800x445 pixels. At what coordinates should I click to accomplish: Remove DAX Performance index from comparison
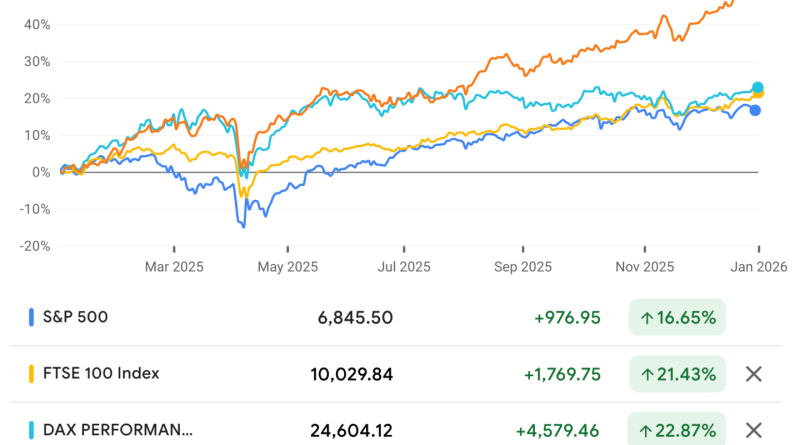tap(754, 430)
